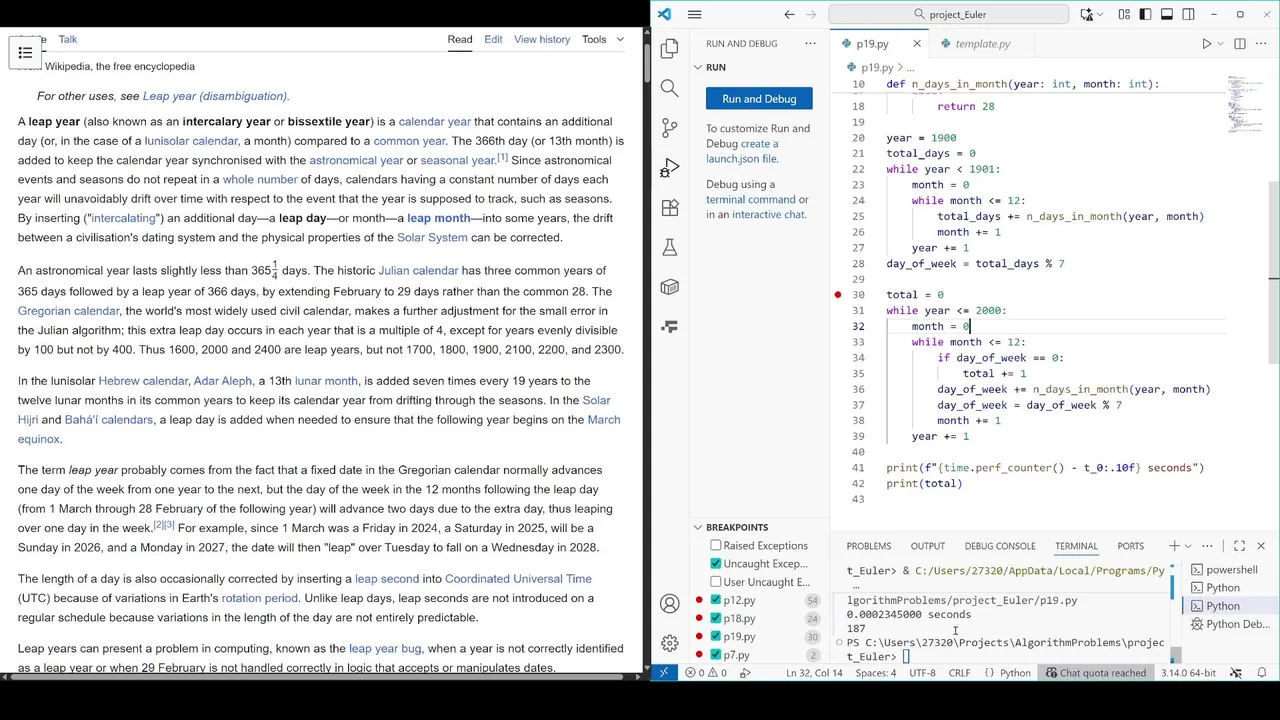
Task: Open notifications bell in status bar
Action: pyautogui.click(x=1262, y=673)
